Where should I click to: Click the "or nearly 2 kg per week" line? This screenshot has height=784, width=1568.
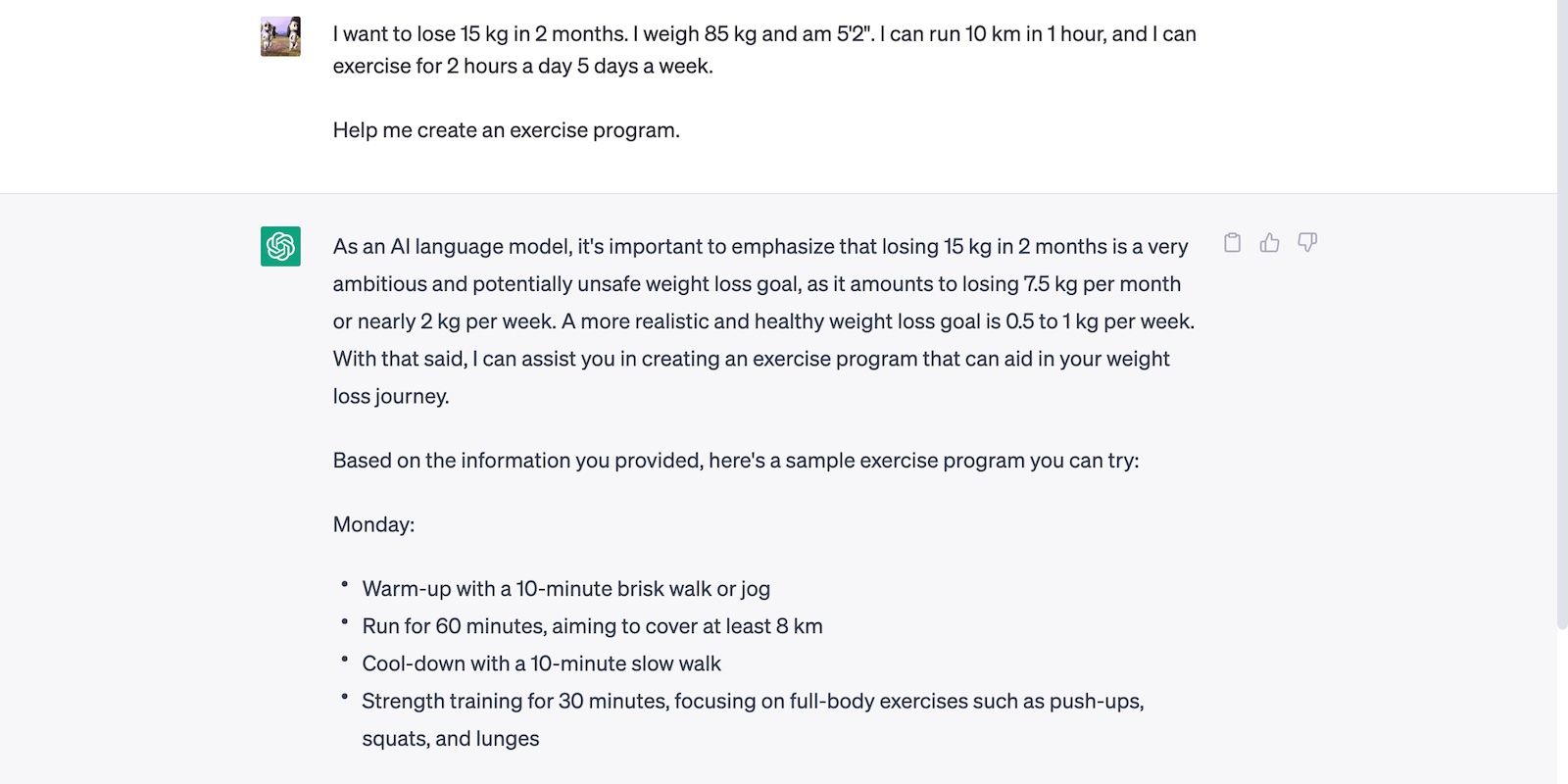tap(762, 321)
